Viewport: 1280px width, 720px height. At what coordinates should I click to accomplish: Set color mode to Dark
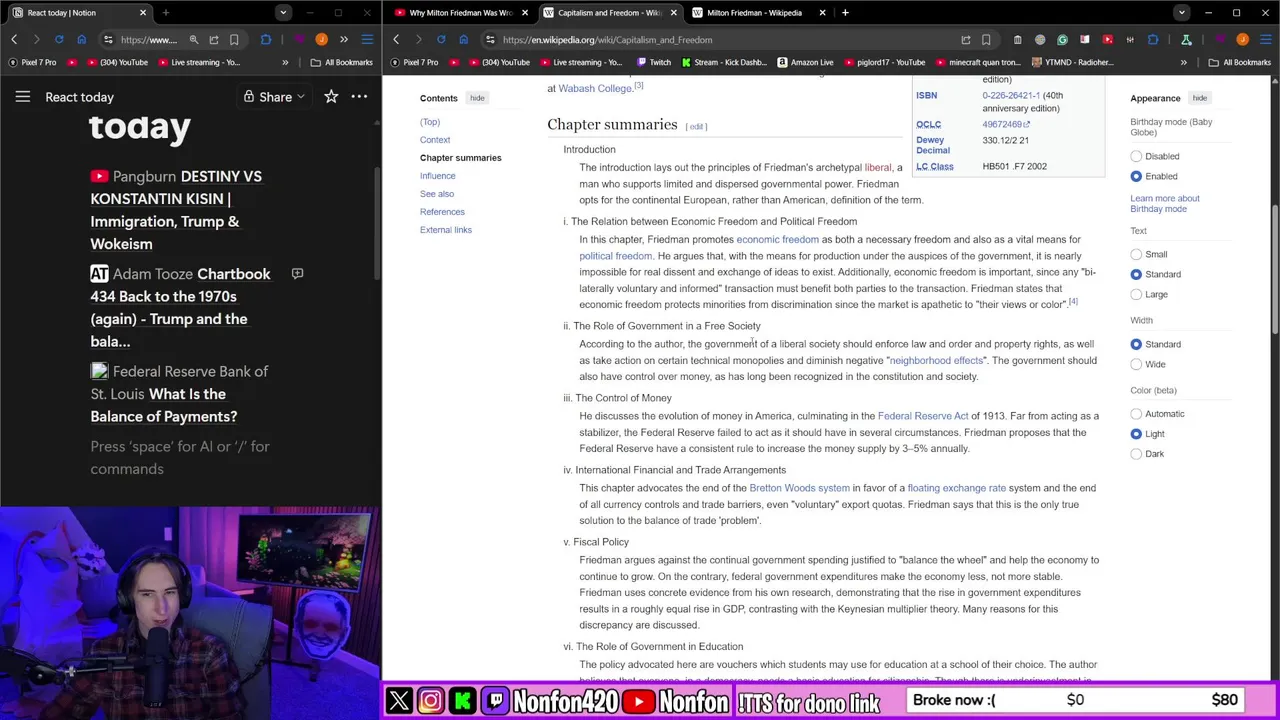pos(1136,454)
